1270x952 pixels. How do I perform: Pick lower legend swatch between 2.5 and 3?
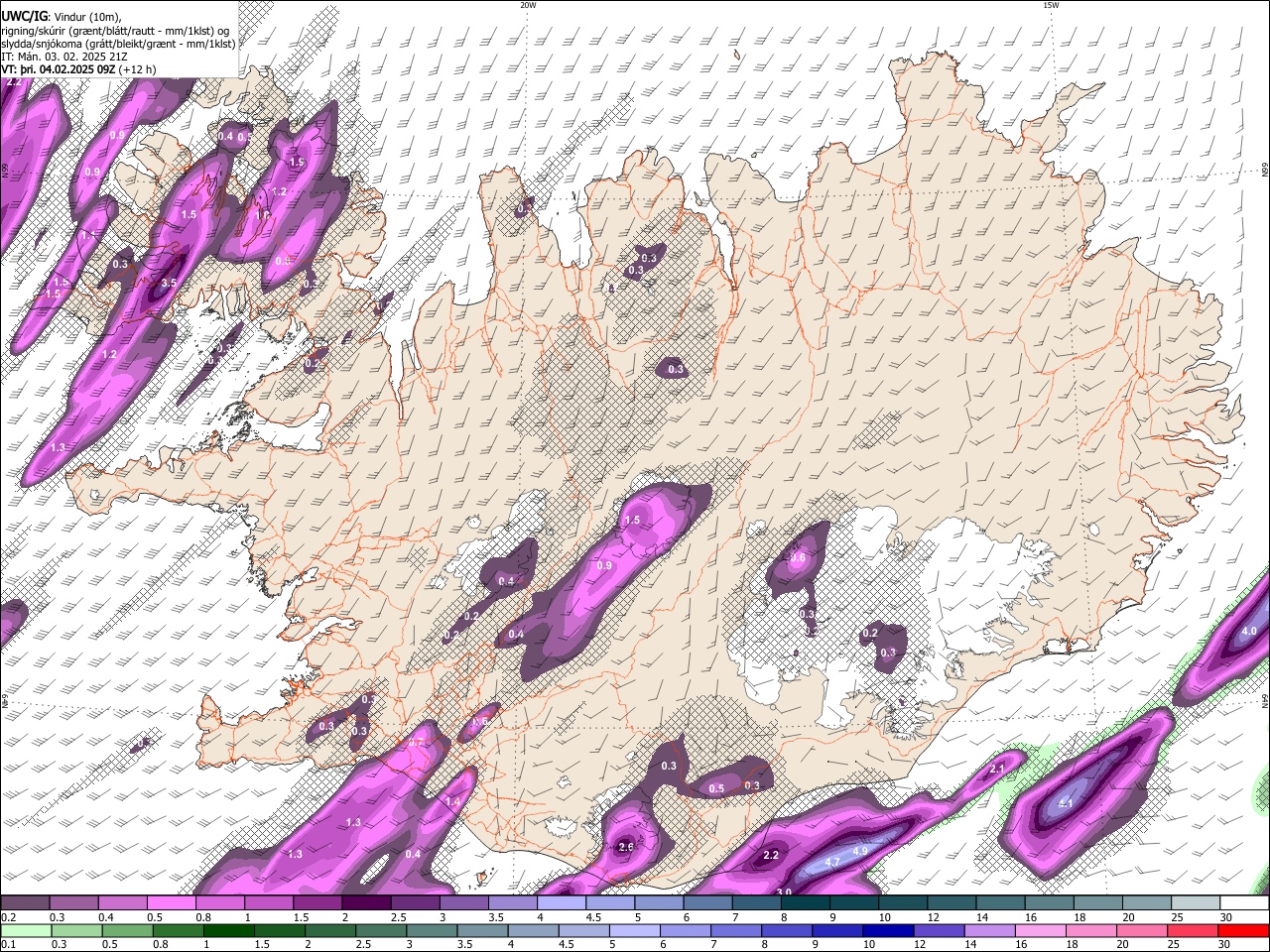pyautogui.click(x=381, y=930)
